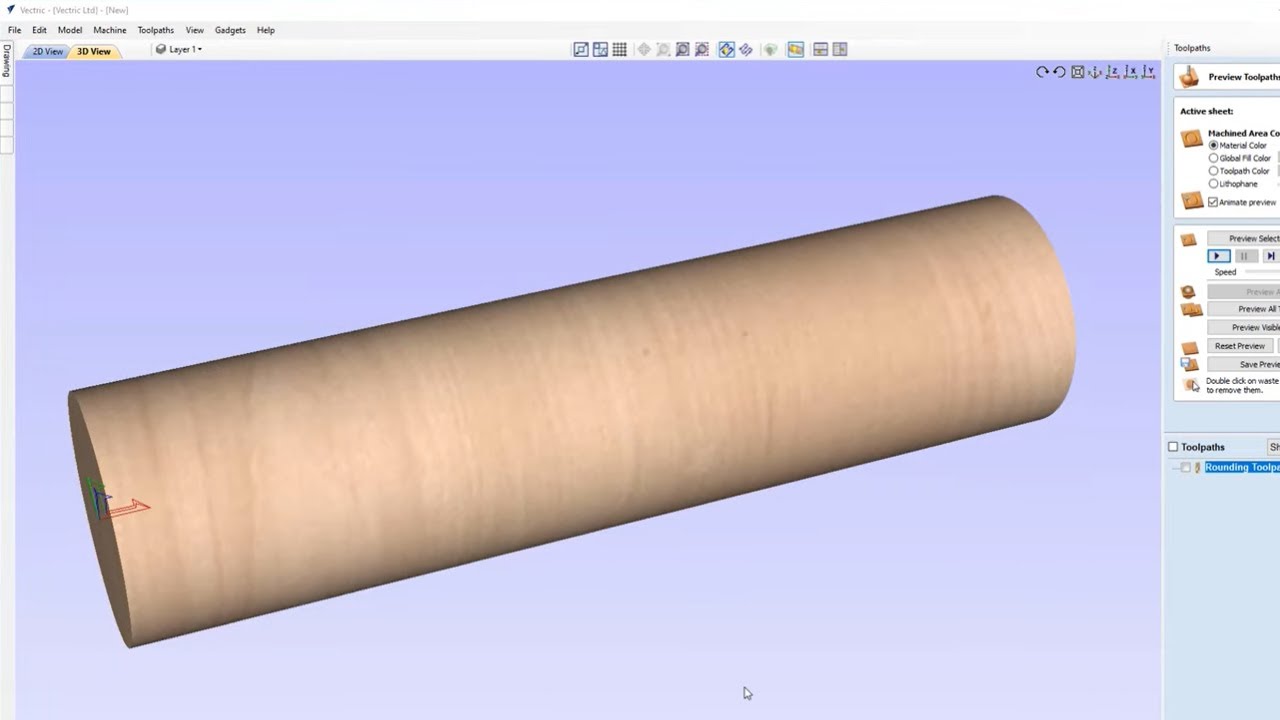Click the Preview Selected Toolpath button
Image resolution: width=1280 pixels, height=720 pixels.
click(1243, 239)
